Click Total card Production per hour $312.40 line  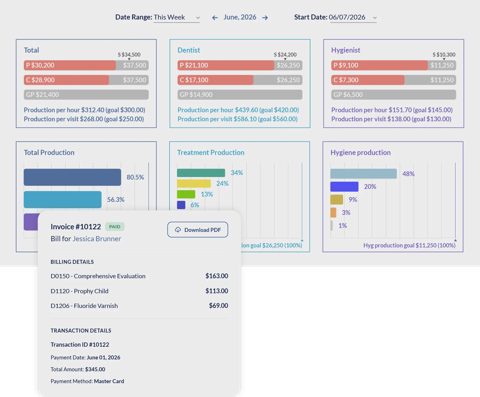tap(84, 110)
